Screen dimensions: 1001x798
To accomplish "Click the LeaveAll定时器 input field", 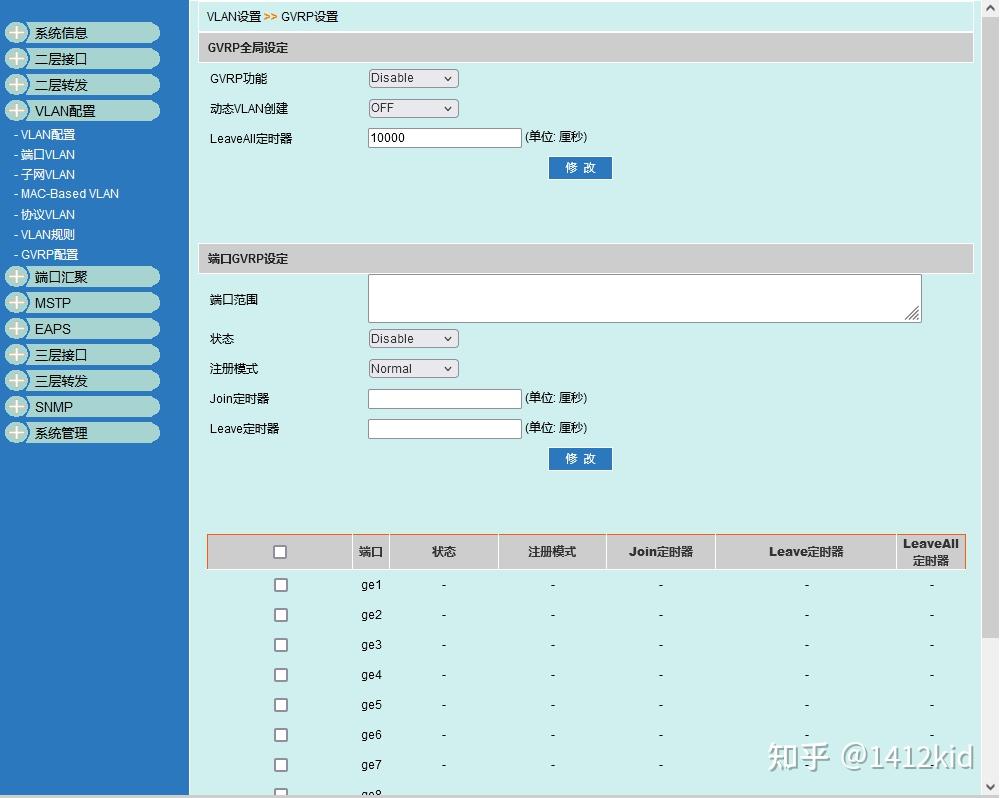I will point(444,138).
